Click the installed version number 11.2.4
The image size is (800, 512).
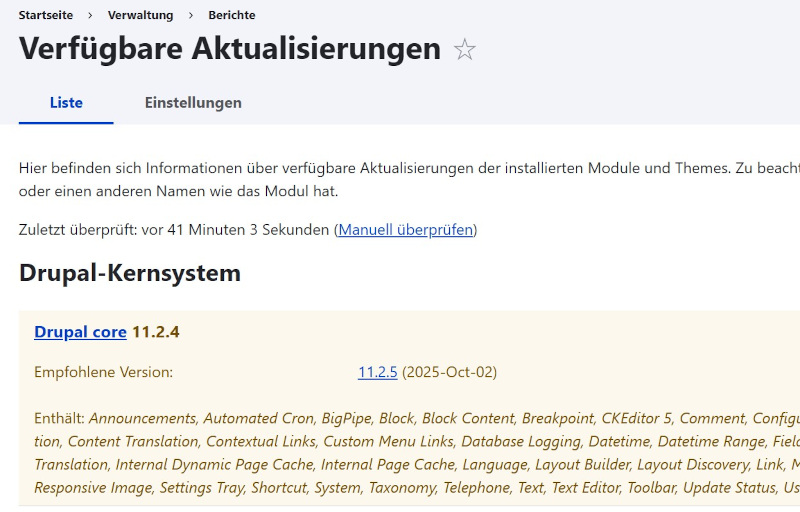coord(156,332)
